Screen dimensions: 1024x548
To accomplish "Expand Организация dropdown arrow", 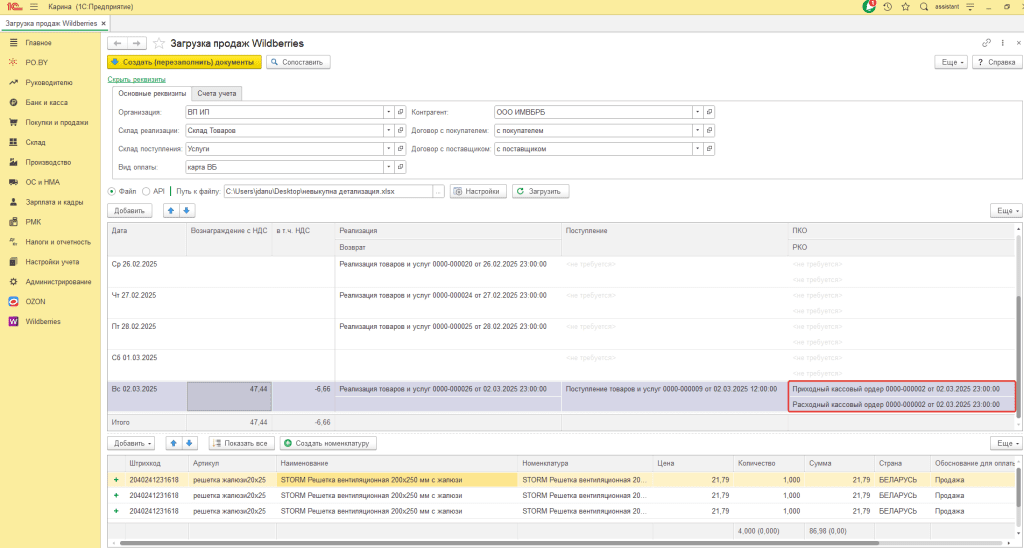I will (389, 112).
